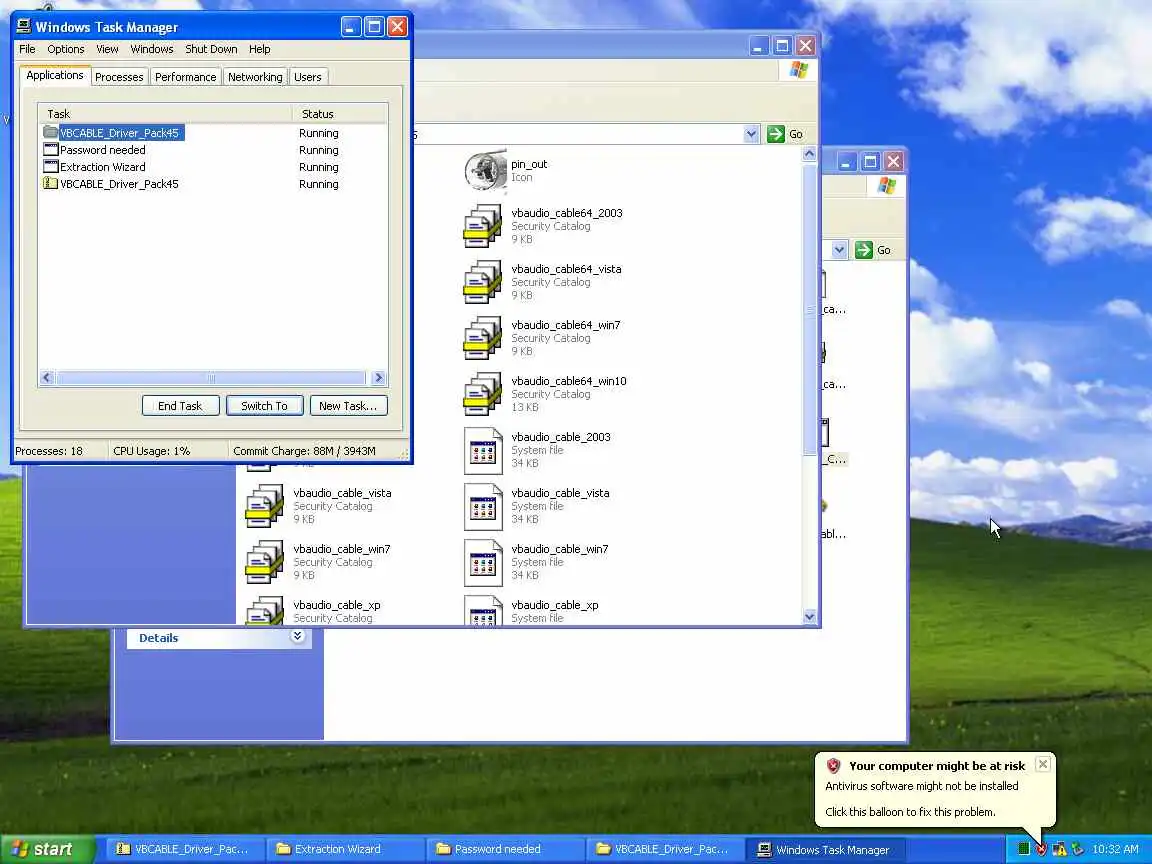Activate Password needed taskbar button
The height and width of the screenshot is (864, 1152).
(x=505, y=849)
